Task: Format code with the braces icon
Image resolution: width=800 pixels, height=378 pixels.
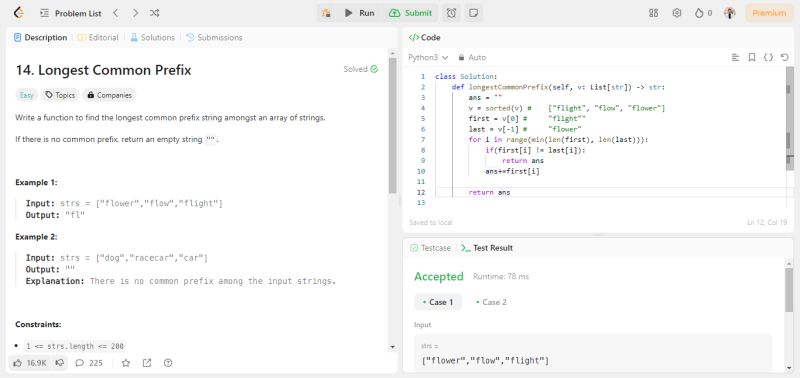Action: [768, 57]
